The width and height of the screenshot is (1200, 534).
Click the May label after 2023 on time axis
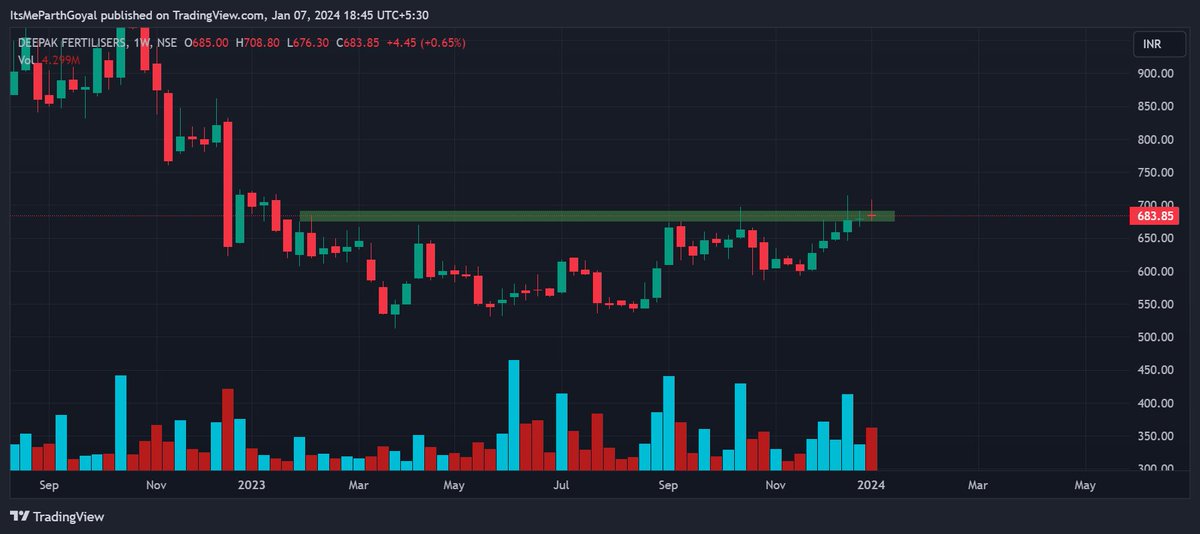tap(454, 485)
